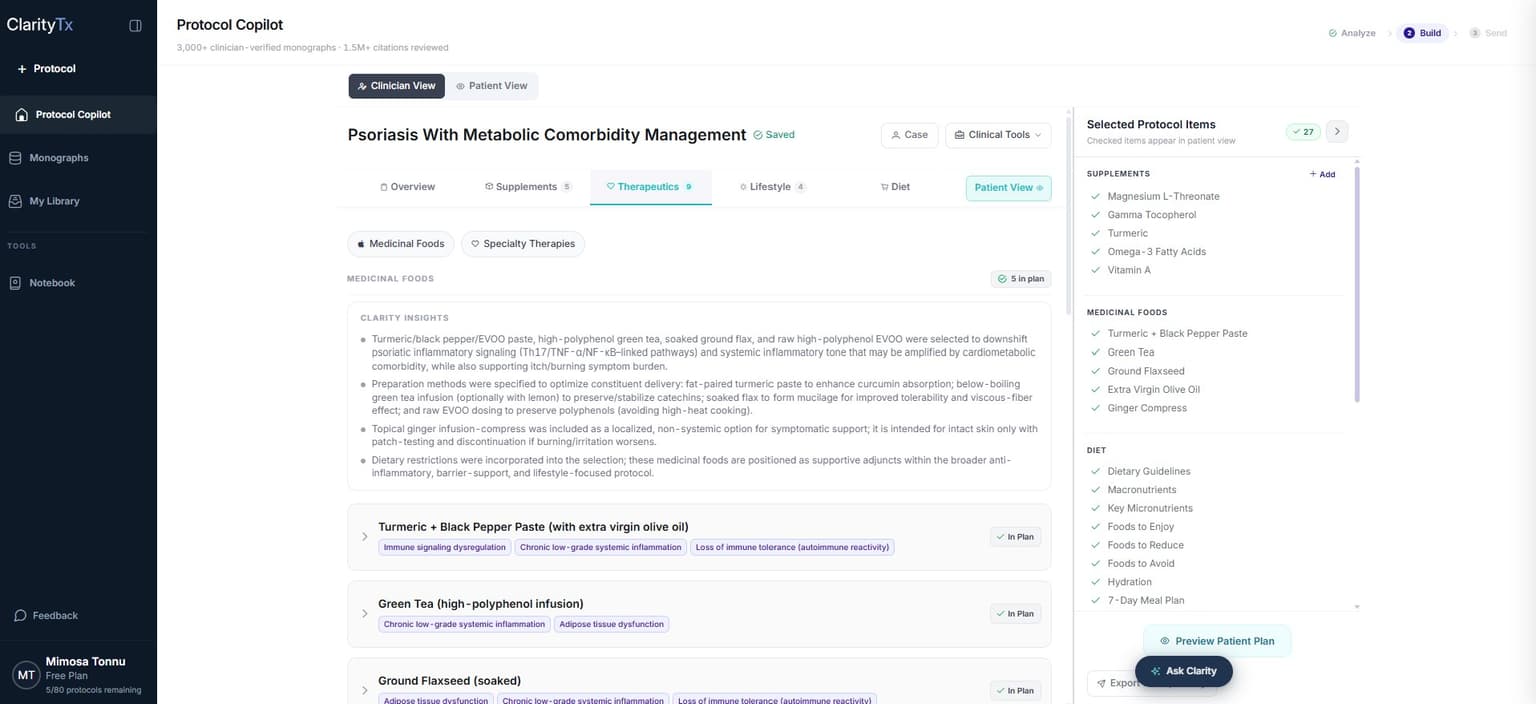Go to the Diet tab
The image size is (1536, 704).
[x=895, y=187]
